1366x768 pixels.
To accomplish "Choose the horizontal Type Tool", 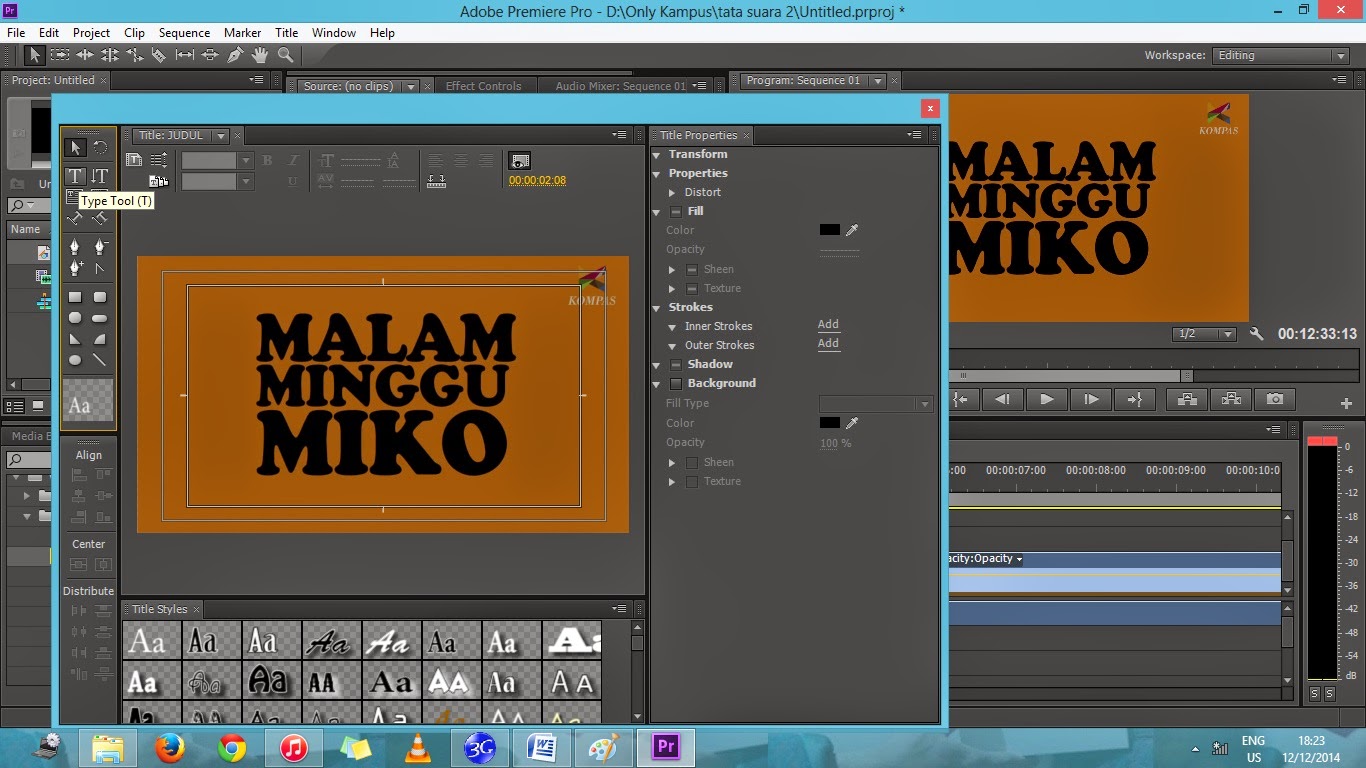I will point(75,176).
